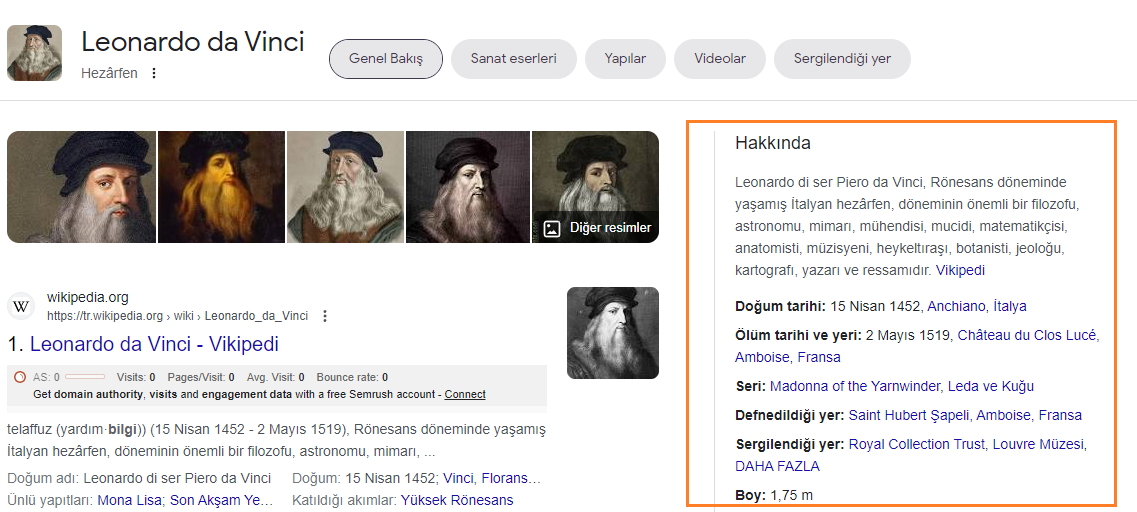Open the Château du Clos Lucé link
The image size is (1137, 512).
click(x=1028, y=335)
